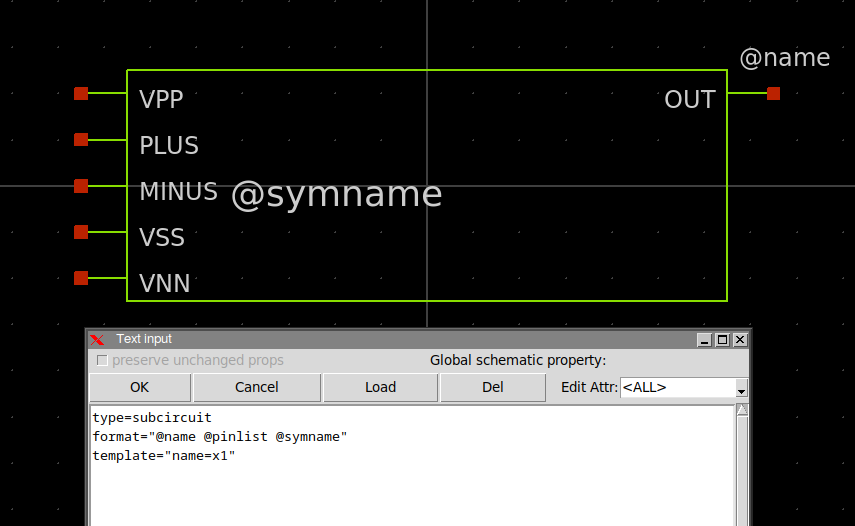Select the OUT pin red marker

pos(773,94)
